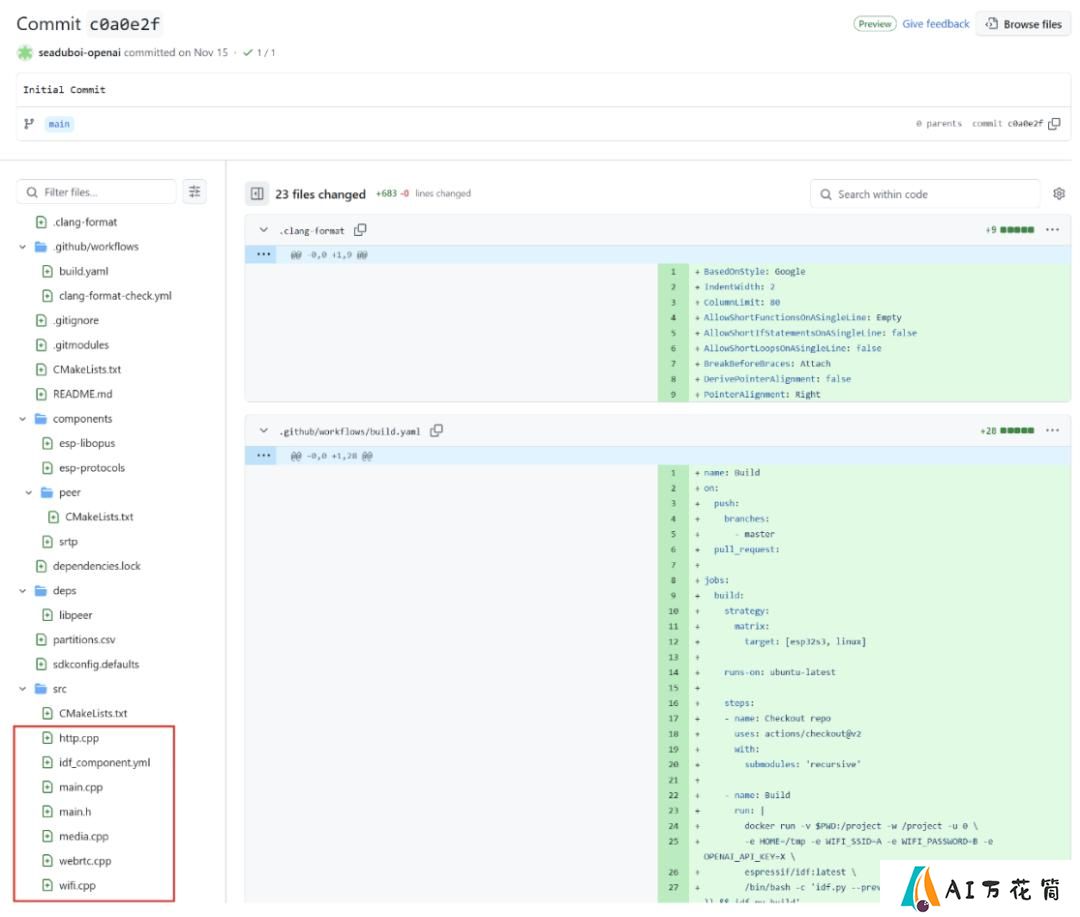Open the file filter options button
This screenshot has width=1080, height=917.
coord(195,192)
